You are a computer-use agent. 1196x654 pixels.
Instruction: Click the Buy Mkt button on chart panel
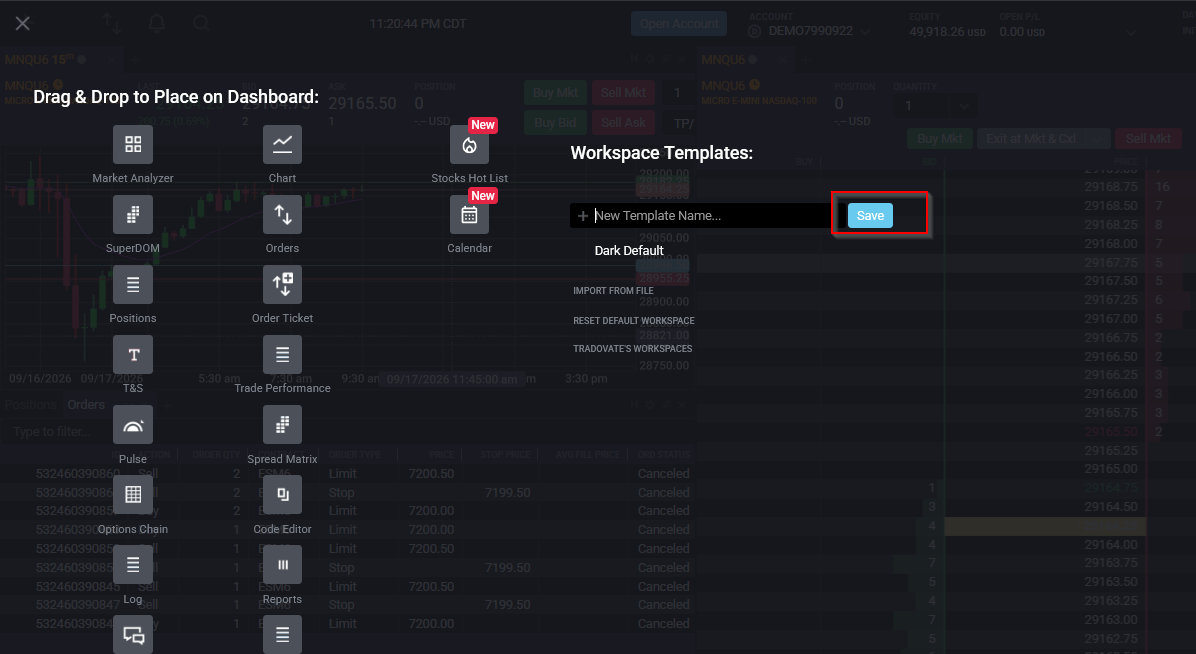(555, 92)
